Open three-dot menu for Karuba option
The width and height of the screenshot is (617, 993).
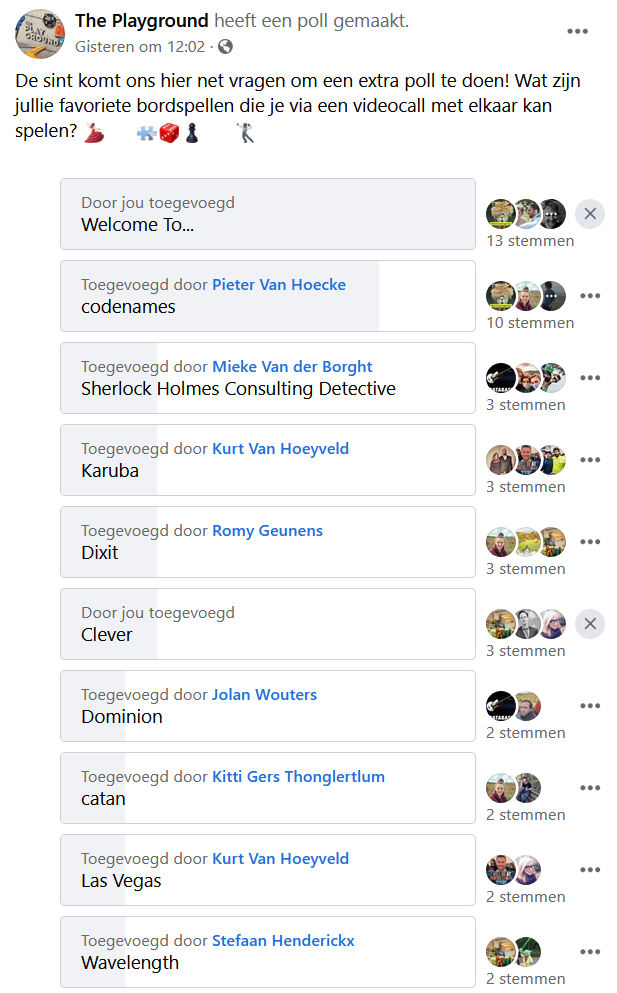[590, 460]
